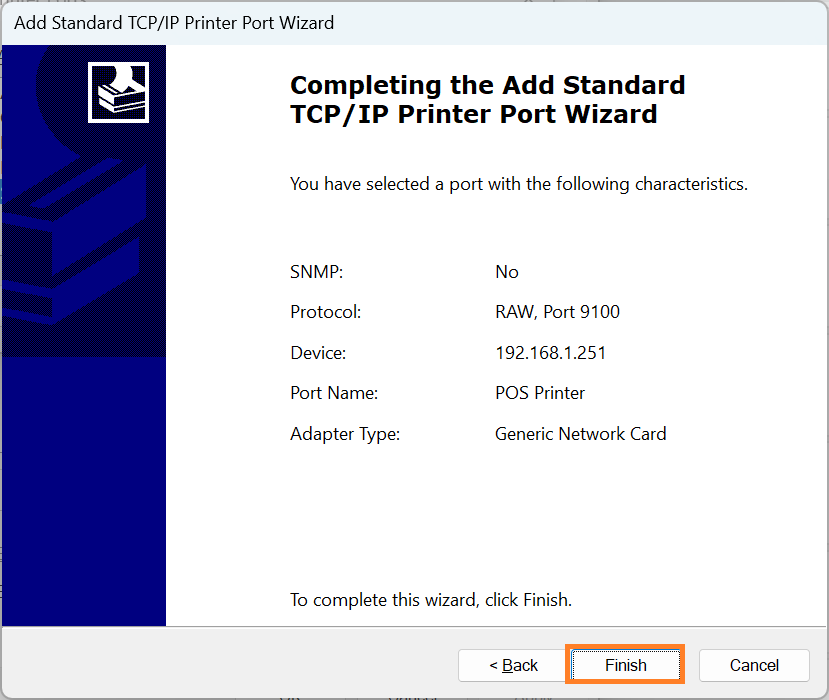
Task: Cancel the printer port wizard
Action: [x=754, y=665]
